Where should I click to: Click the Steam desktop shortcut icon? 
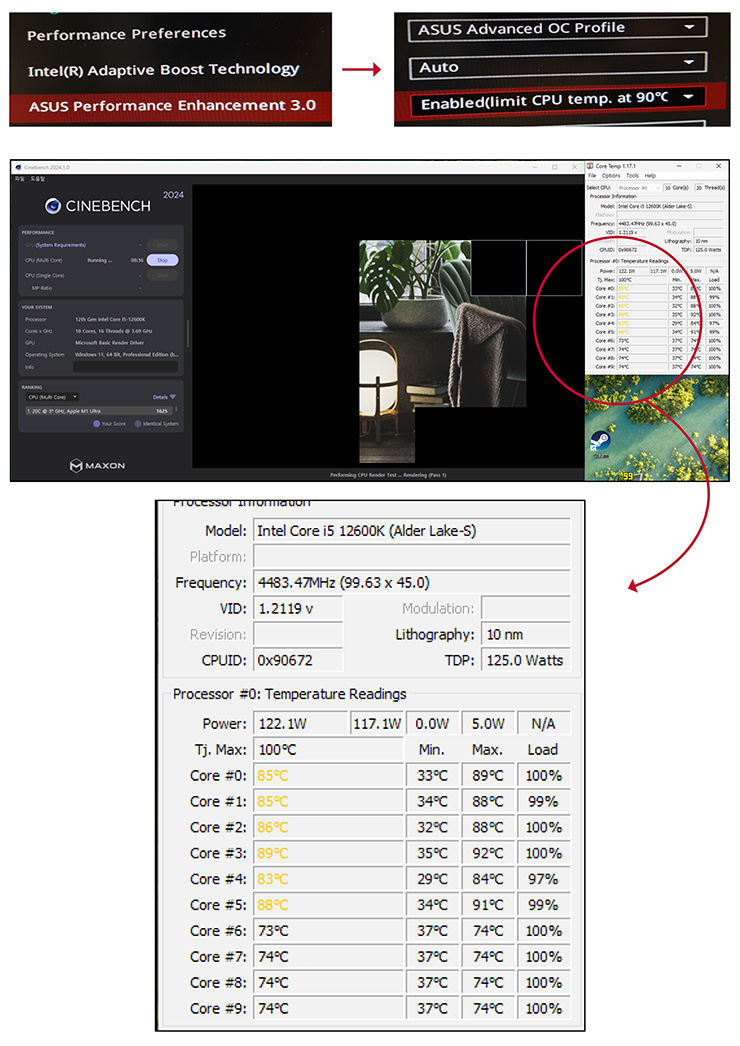point(601,441)
